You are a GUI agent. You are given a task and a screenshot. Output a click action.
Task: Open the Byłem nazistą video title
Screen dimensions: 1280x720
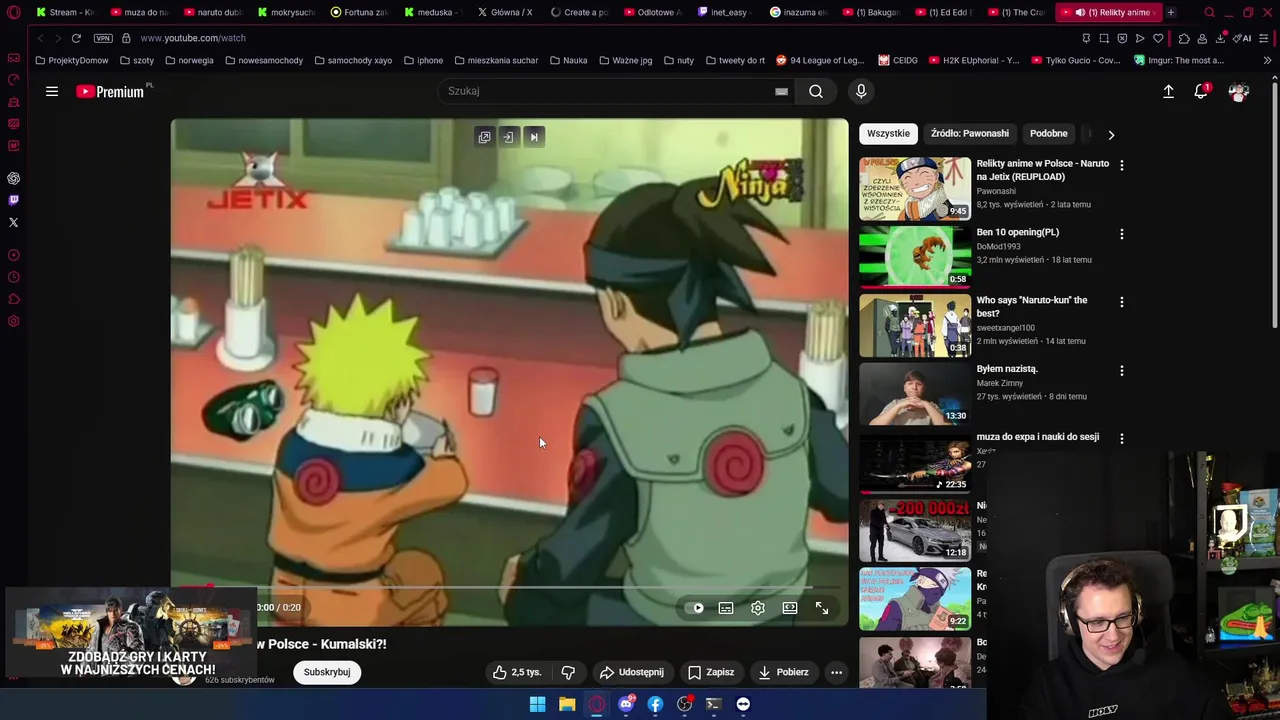click(x=1007, y=369)
